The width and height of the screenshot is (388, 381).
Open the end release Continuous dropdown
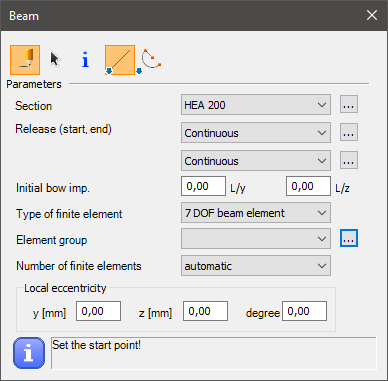(256, 161)
